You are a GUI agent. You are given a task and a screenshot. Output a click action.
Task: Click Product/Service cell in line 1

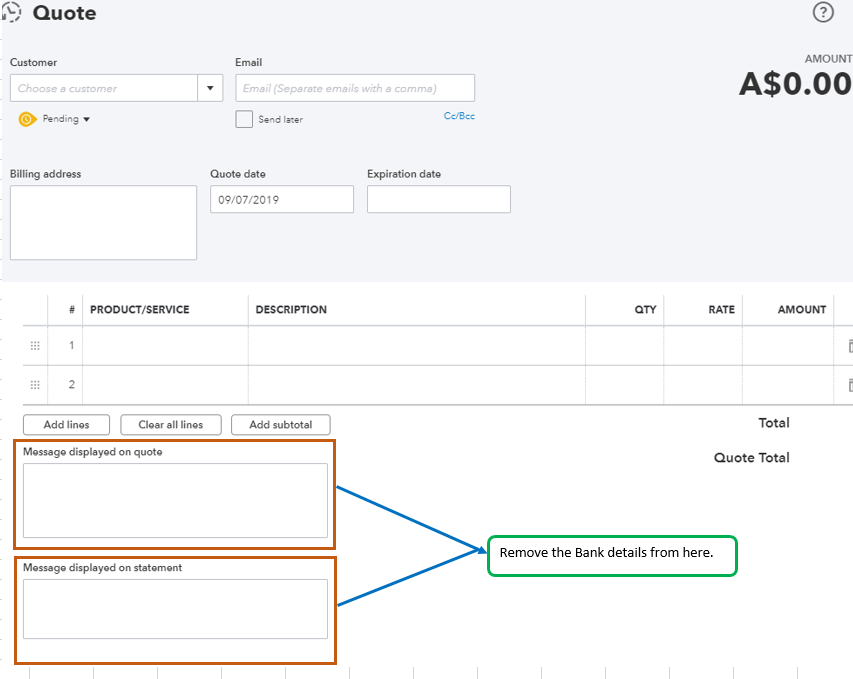pyautogui.click(x=165, y=345)
